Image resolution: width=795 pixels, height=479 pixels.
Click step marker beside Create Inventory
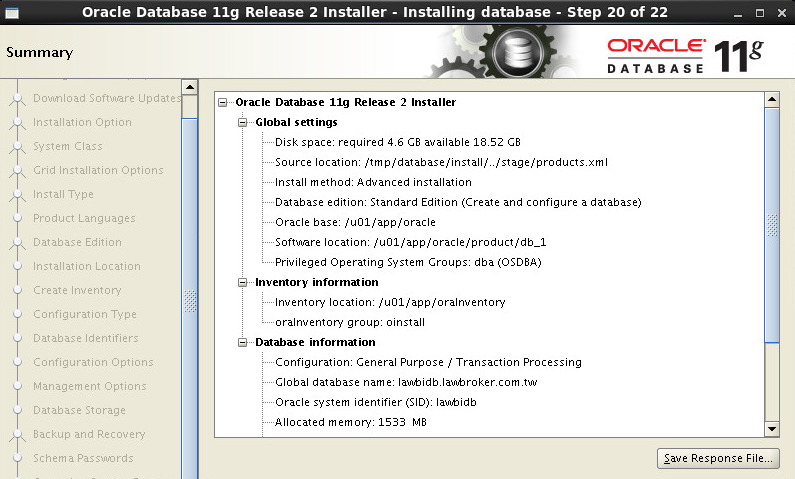[x=18, y=290]
